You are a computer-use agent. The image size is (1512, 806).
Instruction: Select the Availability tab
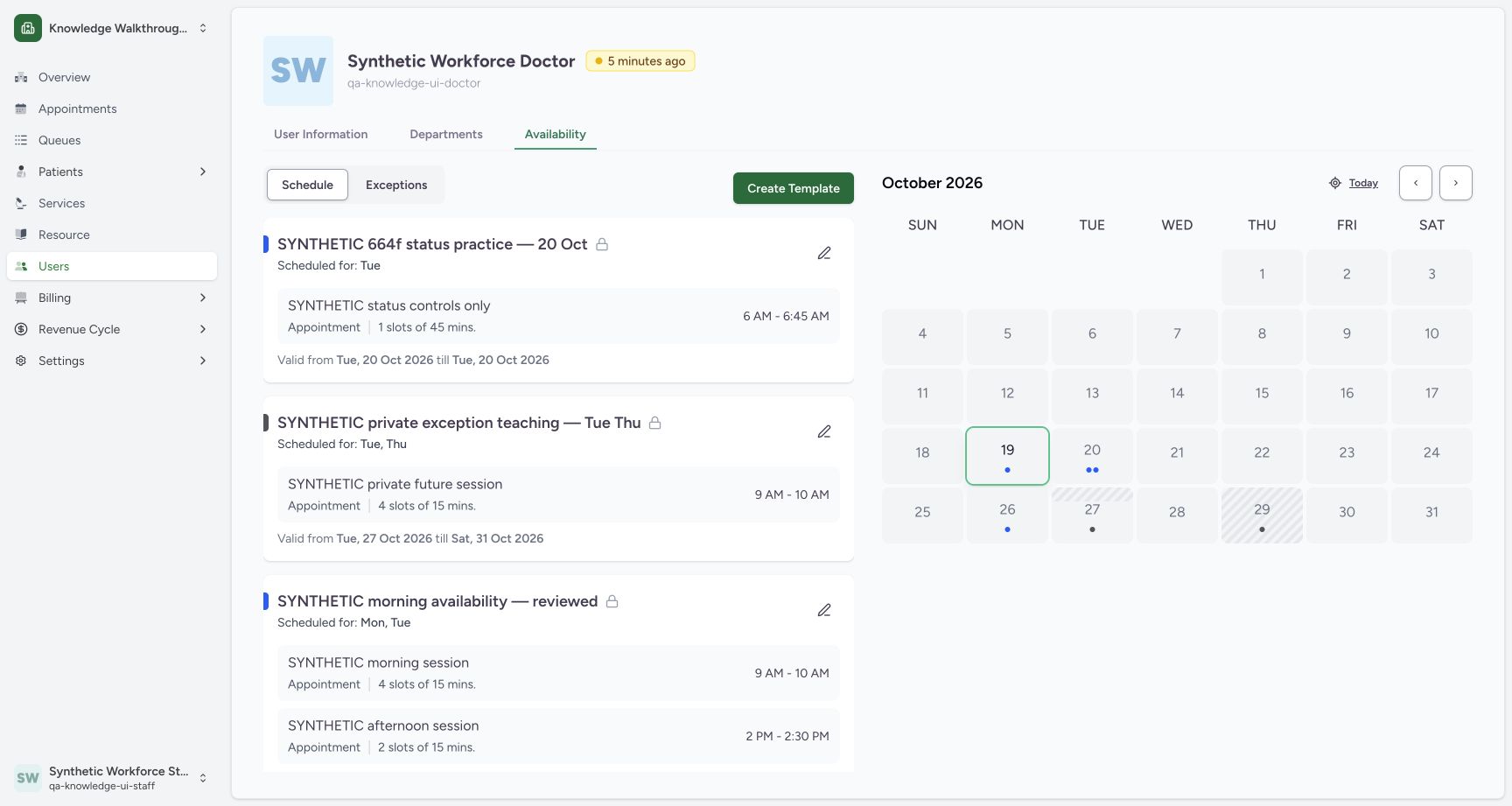[556, 134]
